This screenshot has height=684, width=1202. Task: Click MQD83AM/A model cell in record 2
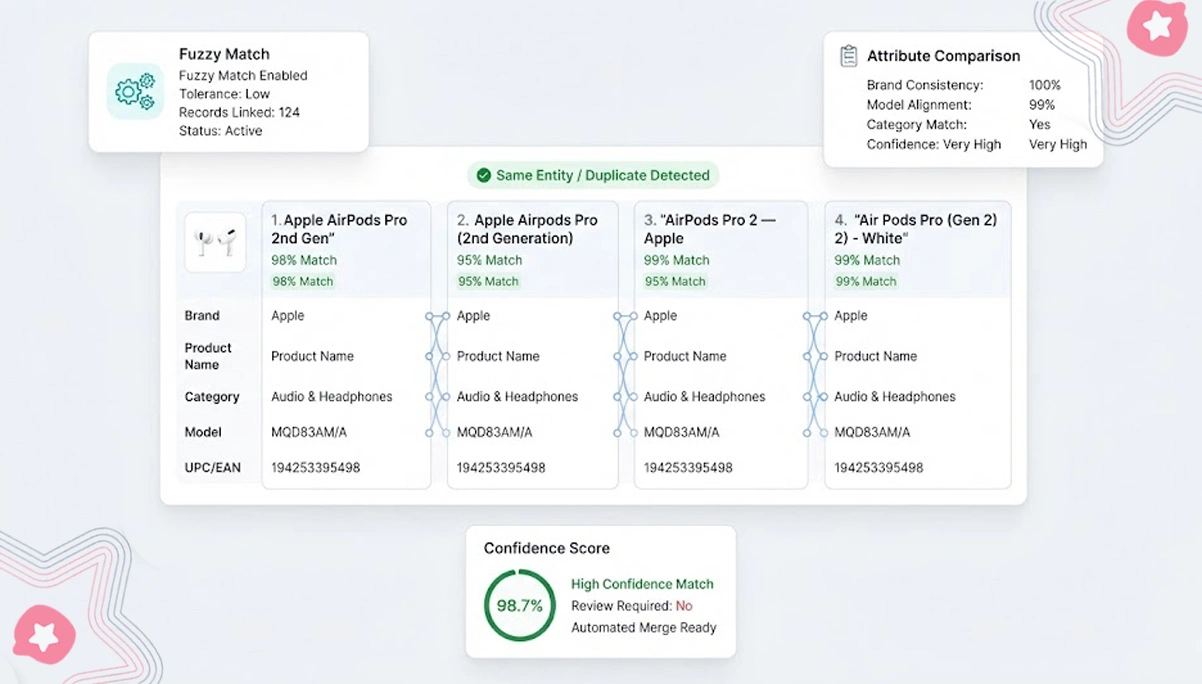(x=495, y=432)
